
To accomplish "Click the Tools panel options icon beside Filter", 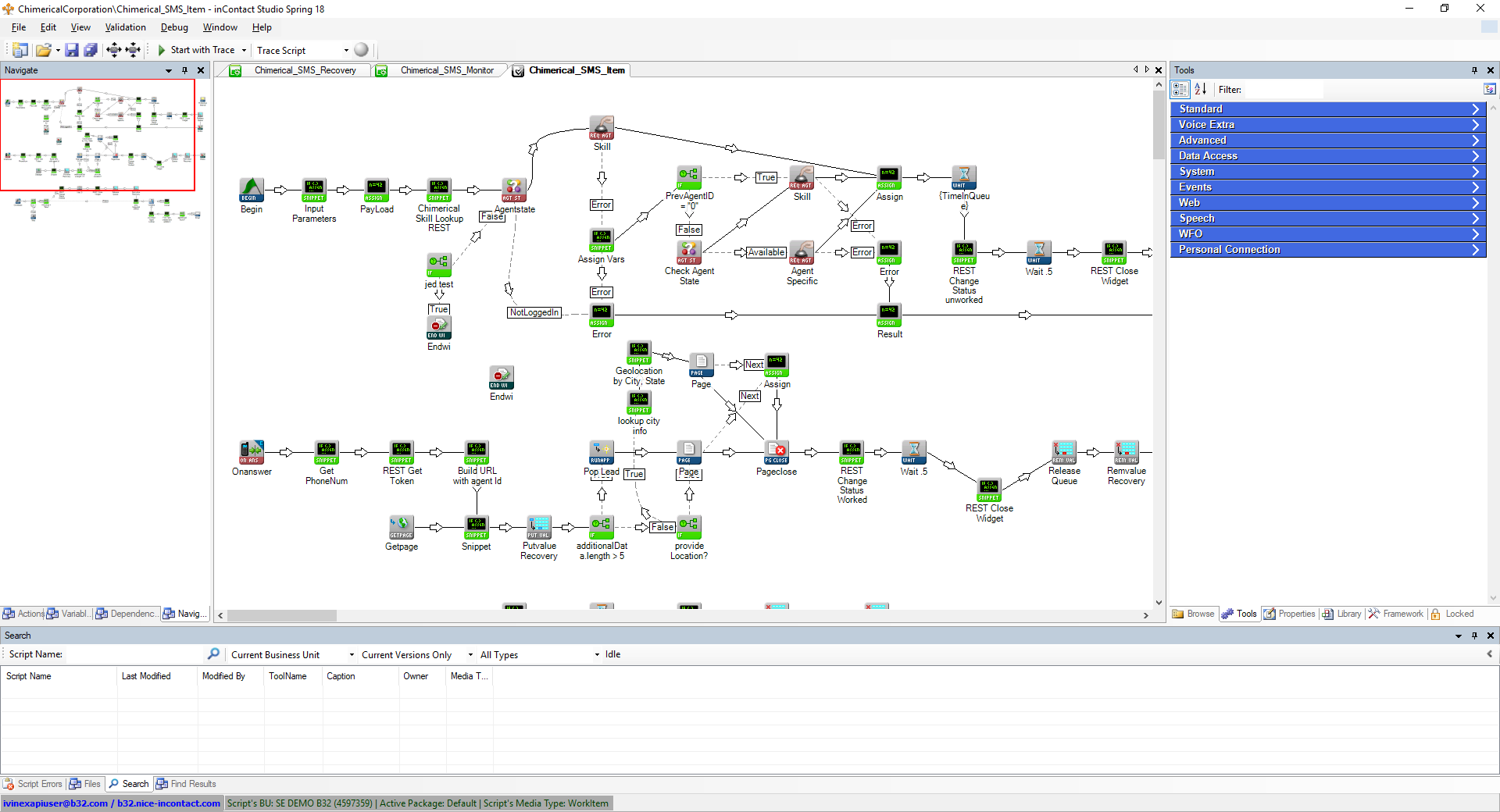I will coord(1489,89).
